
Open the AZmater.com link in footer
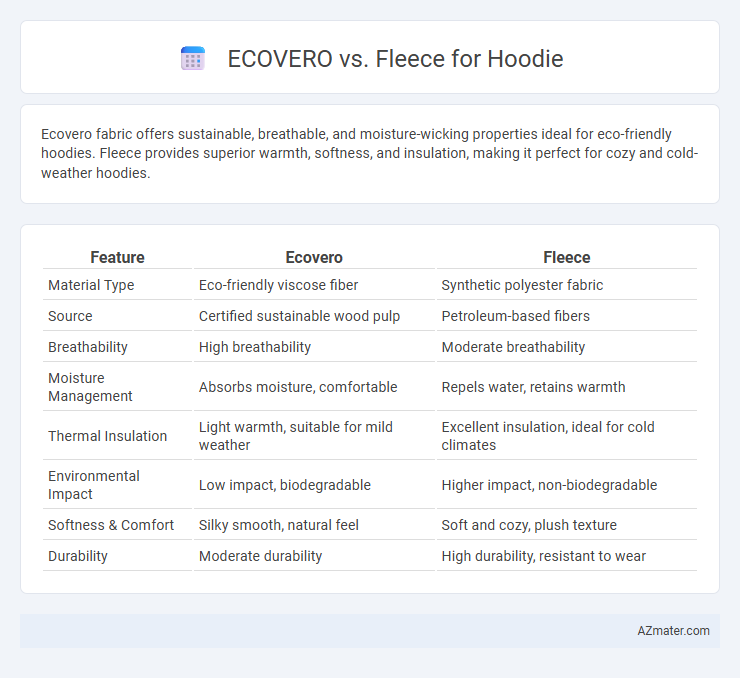coord(673,631)
